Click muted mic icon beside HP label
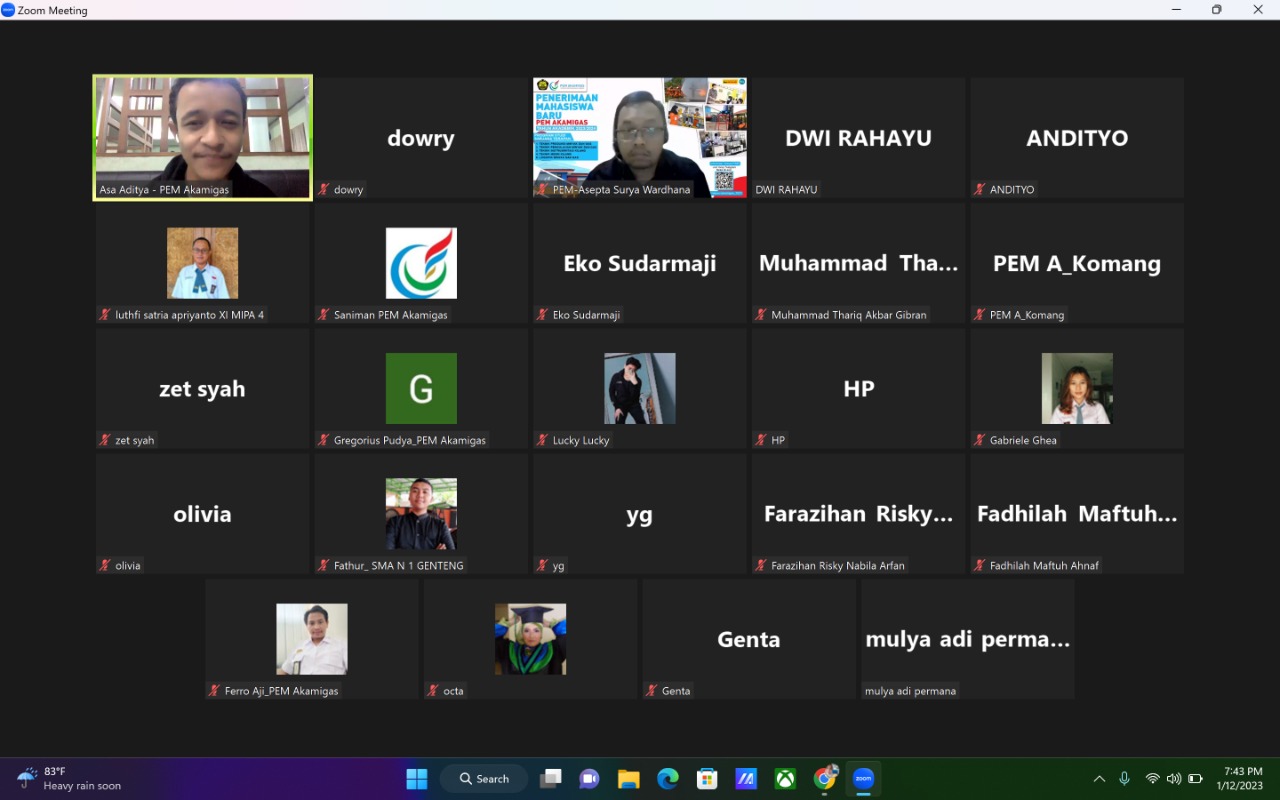 [761, 440]
